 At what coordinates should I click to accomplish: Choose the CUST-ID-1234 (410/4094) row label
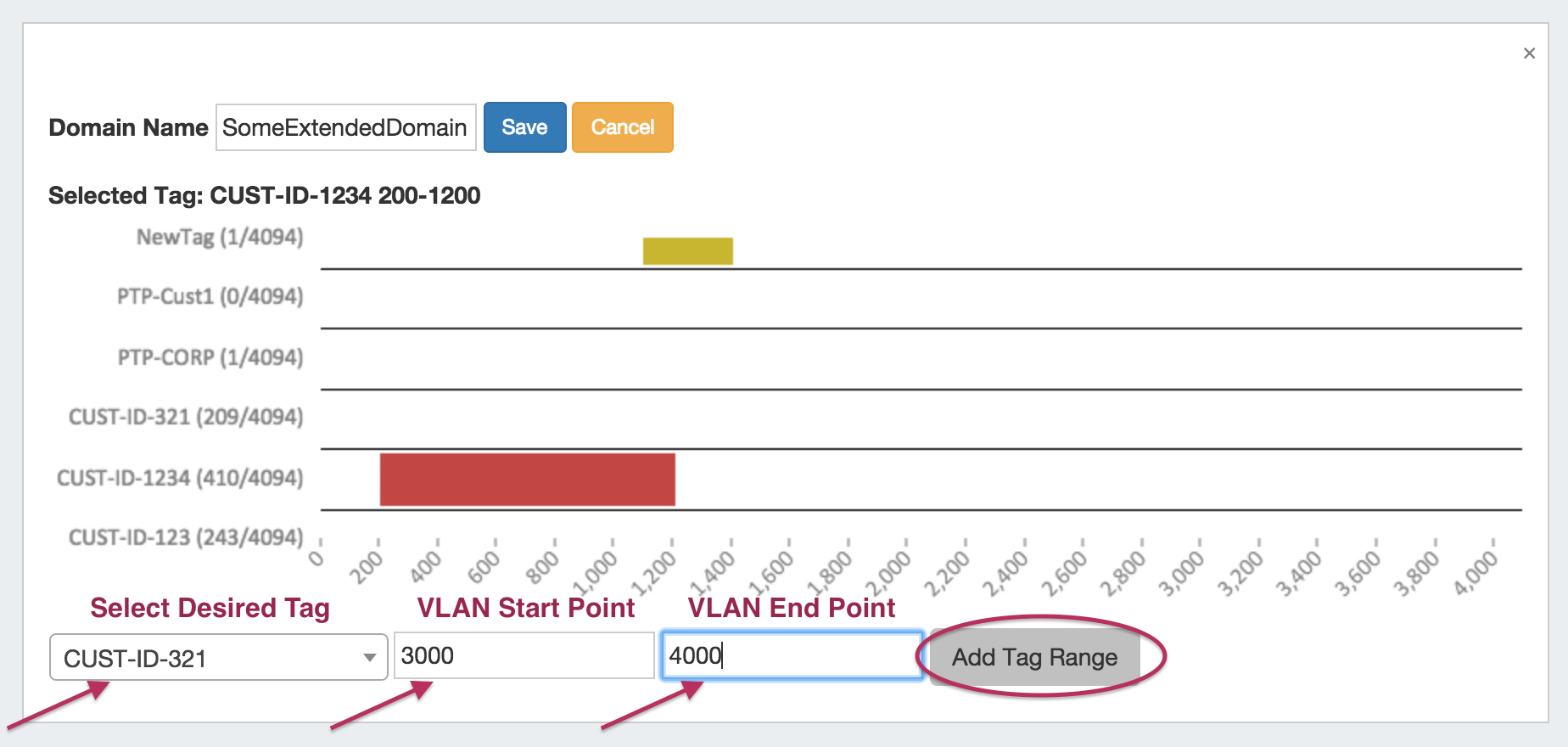tap(180, 478)
